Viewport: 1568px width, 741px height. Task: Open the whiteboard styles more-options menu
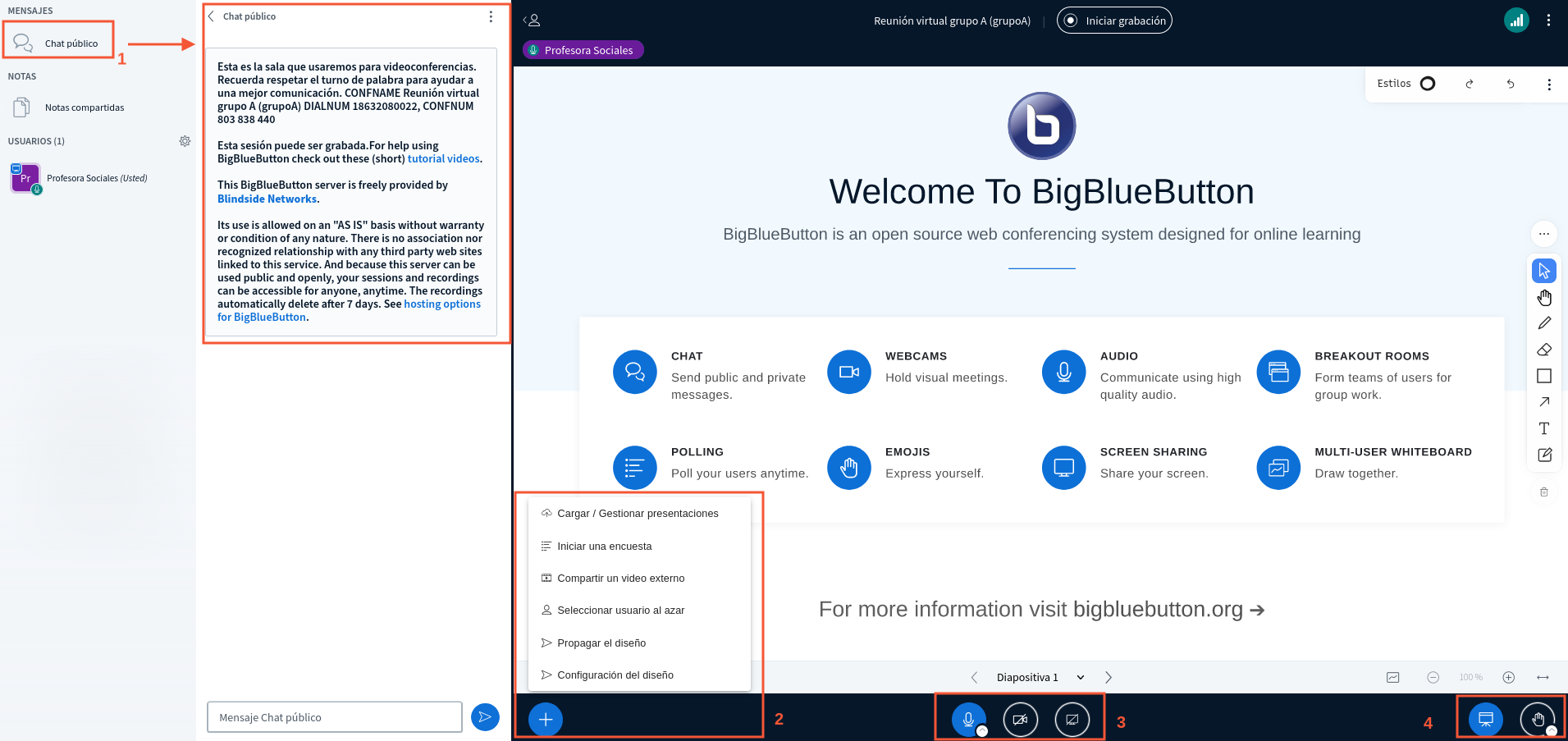pyautogui.click(x=1549, y=84)
